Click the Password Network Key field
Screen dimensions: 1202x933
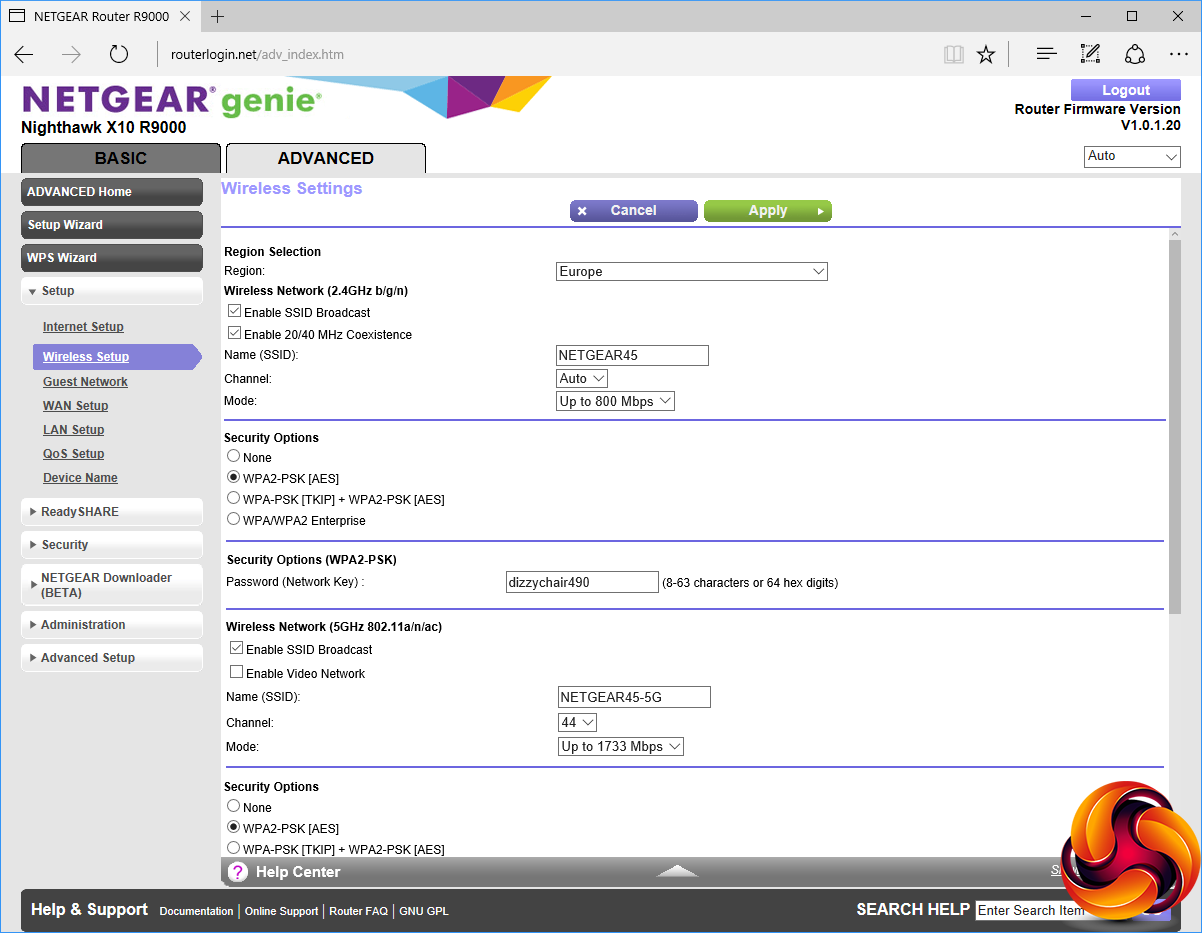tap(582, 582)
